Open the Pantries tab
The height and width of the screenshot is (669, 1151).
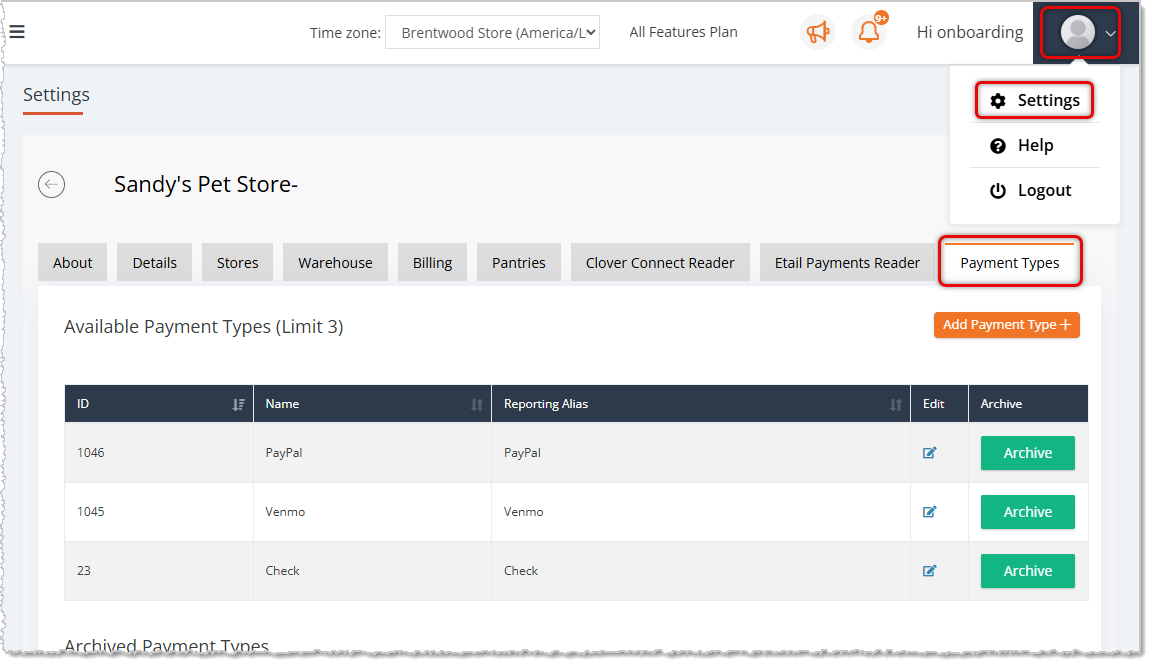tap(519, 263)
